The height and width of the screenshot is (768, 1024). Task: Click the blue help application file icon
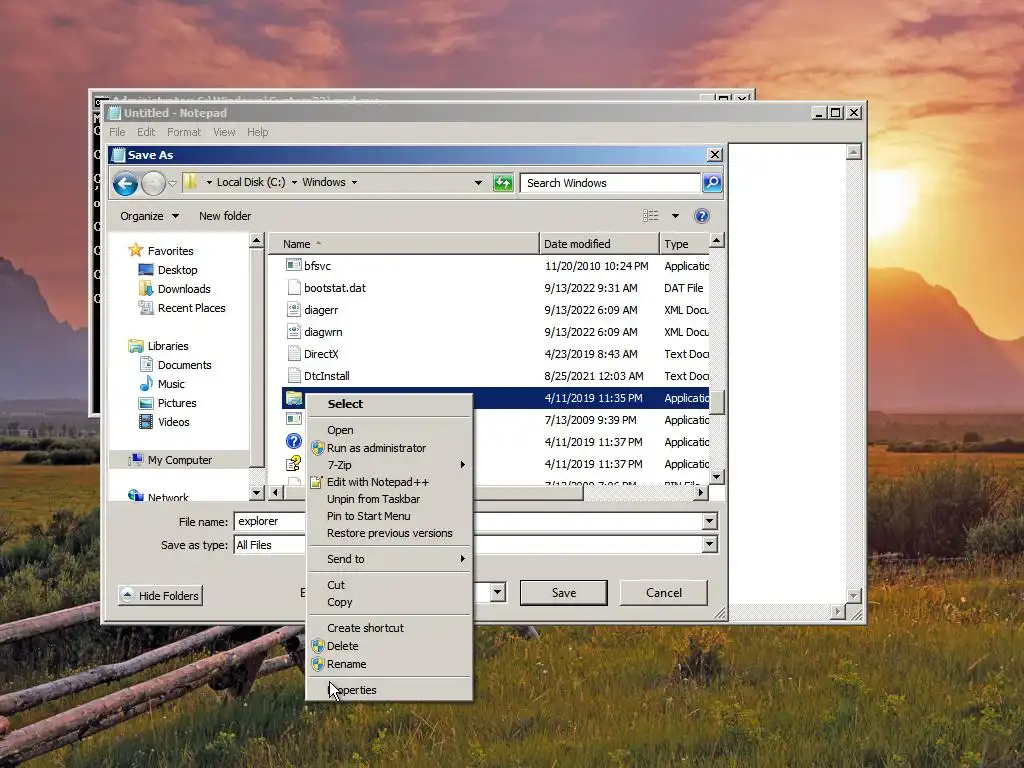coord(294,441)
